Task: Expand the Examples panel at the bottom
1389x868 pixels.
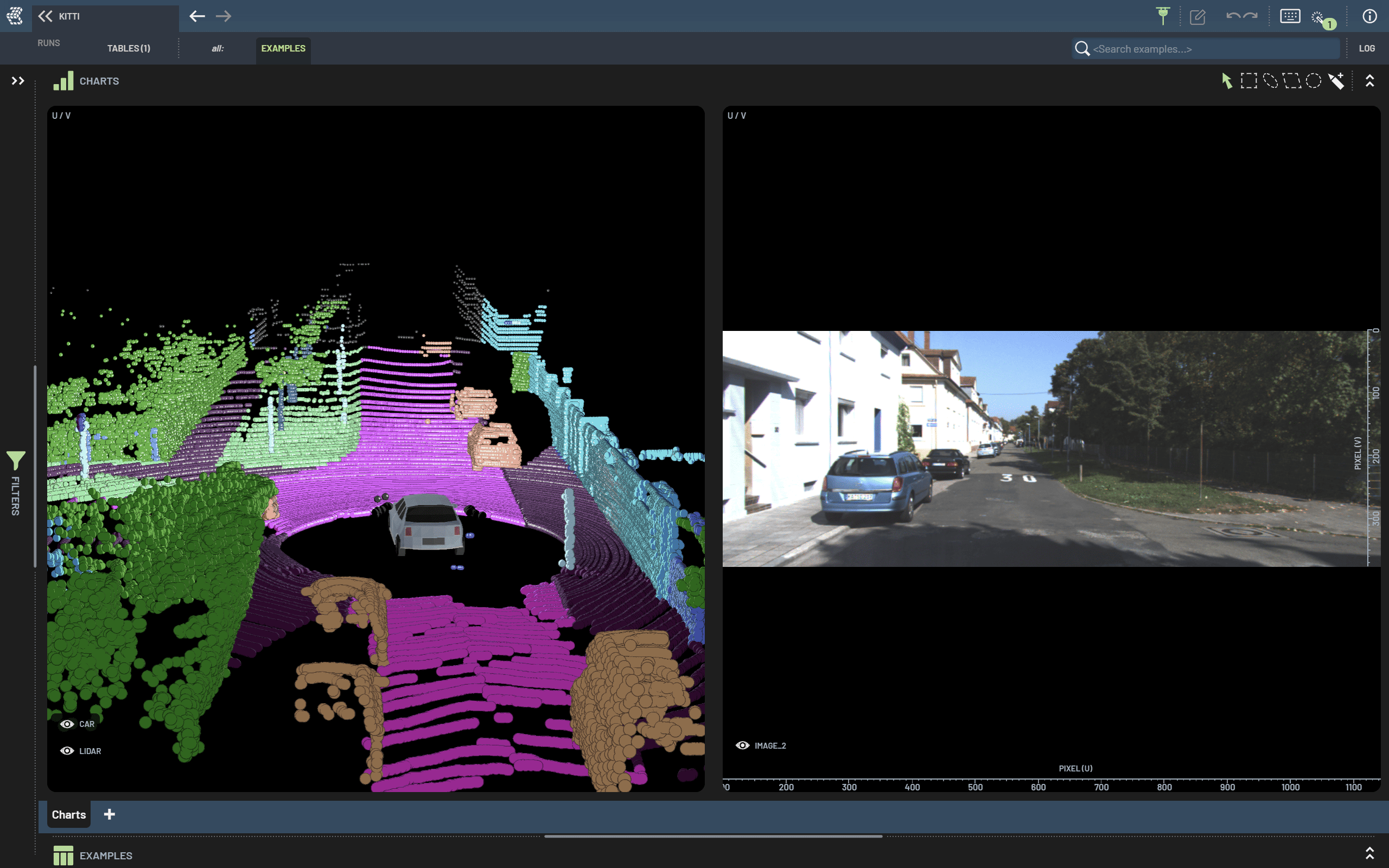Action: click(x=1369, y=854)
